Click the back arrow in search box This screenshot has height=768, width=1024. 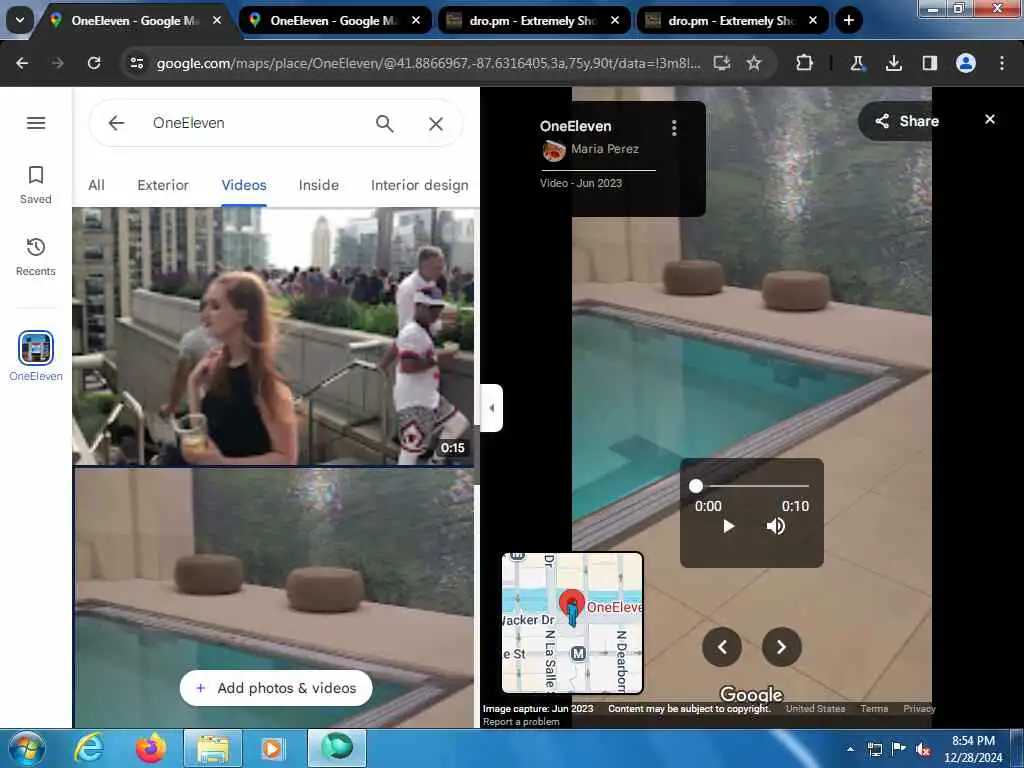click(116, 123)
